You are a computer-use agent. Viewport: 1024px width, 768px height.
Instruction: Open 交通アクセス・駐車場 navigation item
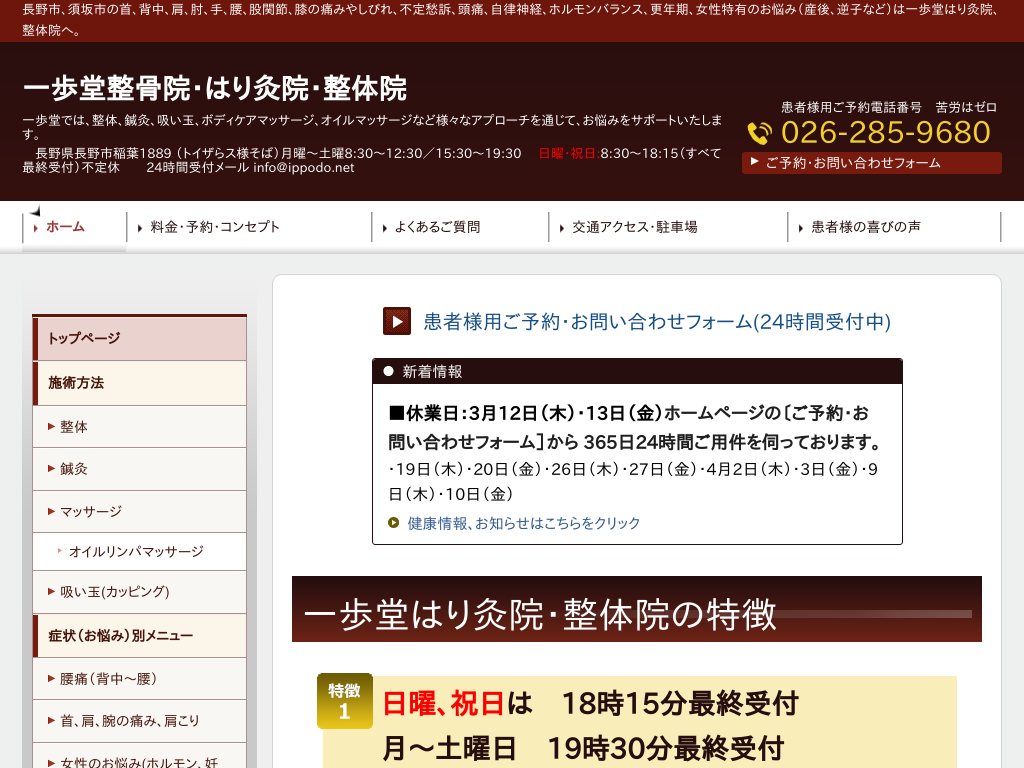coord(634,227)
